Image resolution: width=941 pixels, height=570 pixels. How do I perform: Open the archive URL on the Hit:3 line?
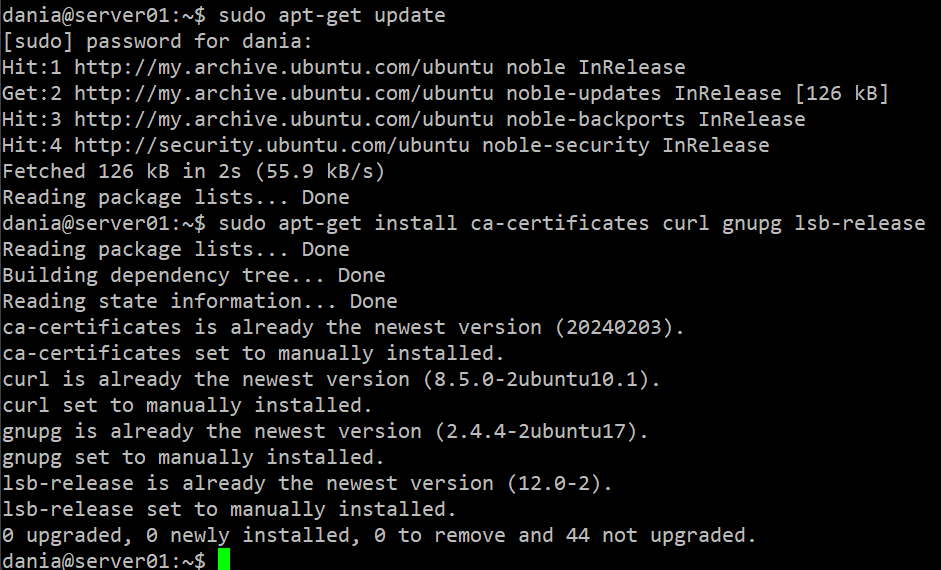[x=284, y=120]
